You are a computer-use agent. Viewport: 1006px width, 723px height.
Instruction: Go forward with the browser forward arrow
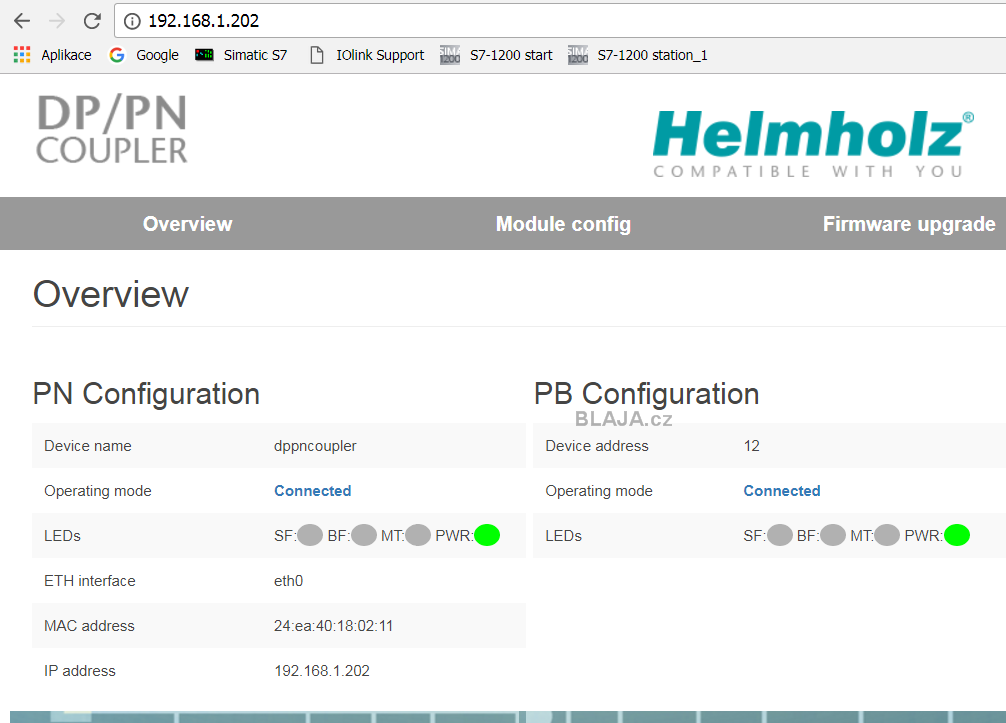[56, 21]
